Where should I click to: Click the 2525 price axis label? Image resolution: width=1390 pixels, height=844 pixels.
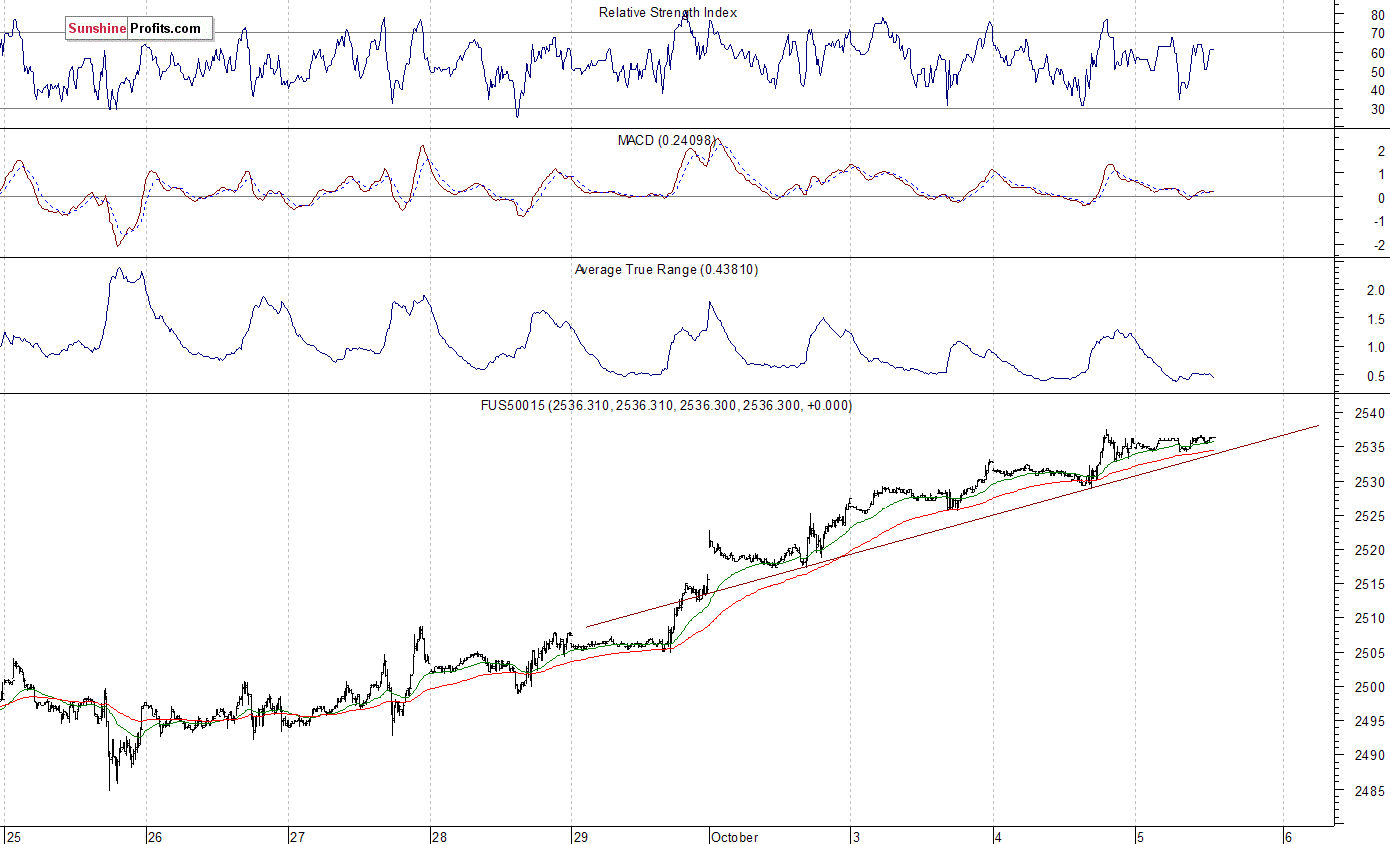pos(1372,516)
